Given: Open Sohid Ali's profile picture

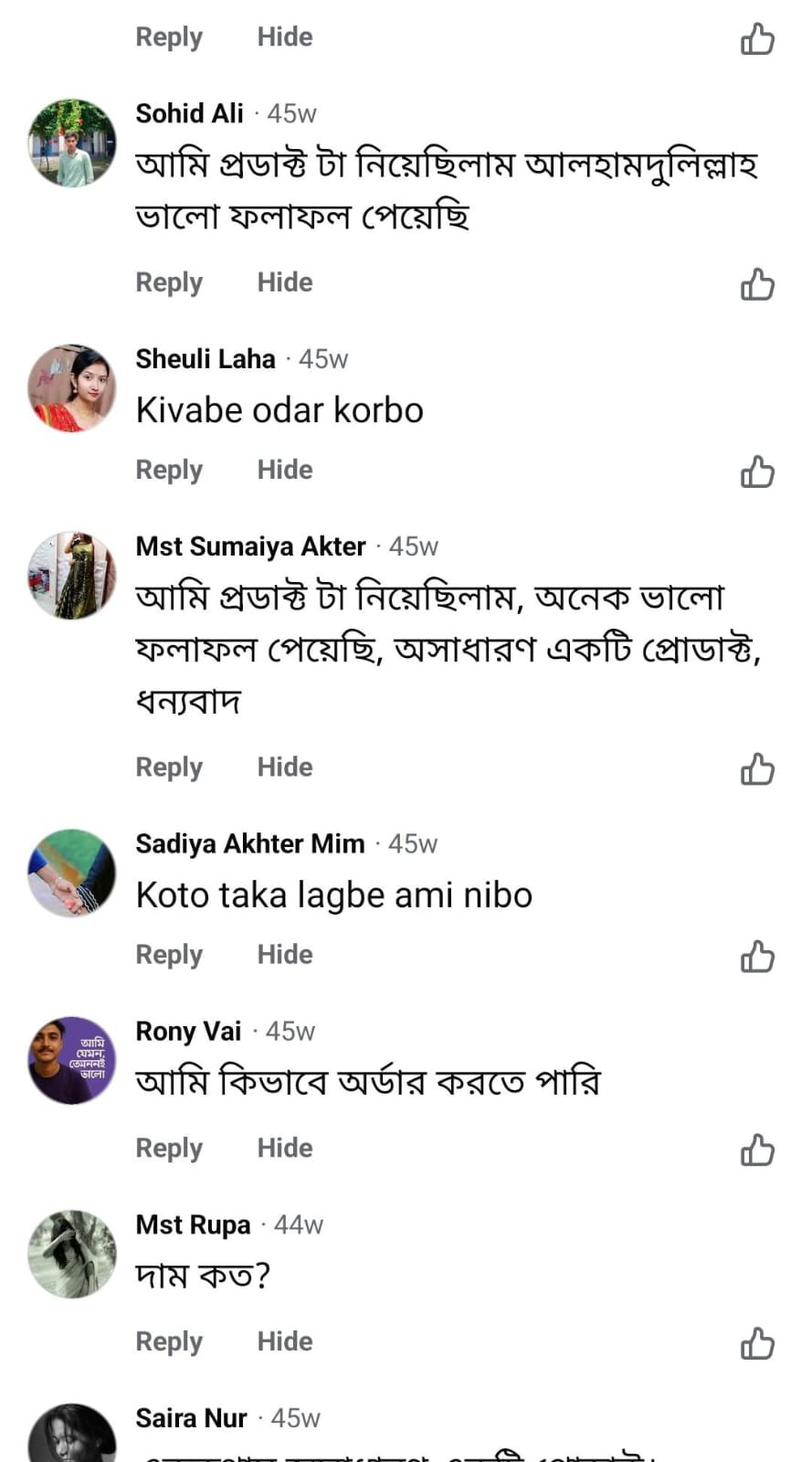Looking at the screenshot, I should [72, 143].
